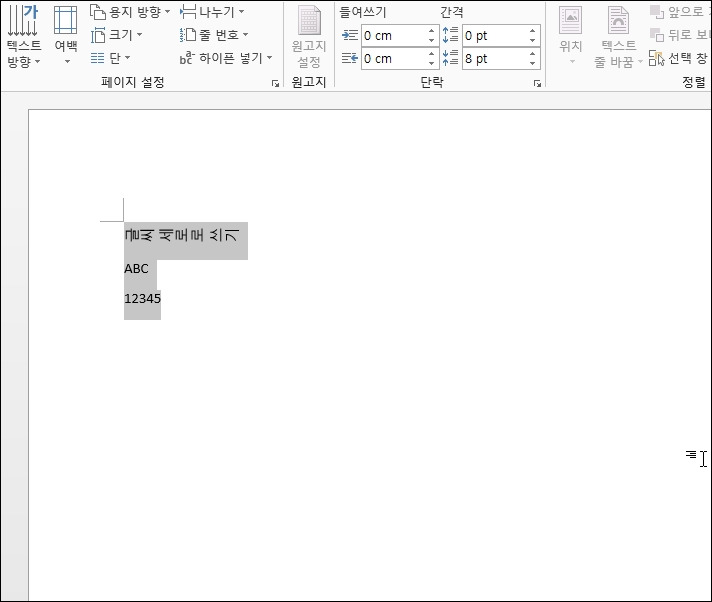Click the 12345 text line

(143, 299)
